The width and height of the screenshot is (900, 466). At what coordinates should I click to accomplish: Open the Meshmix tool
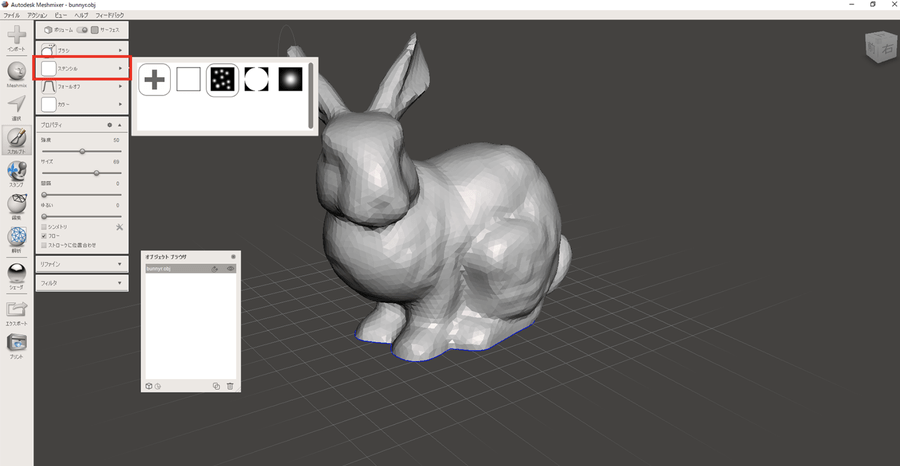click(x=16, y=73)
